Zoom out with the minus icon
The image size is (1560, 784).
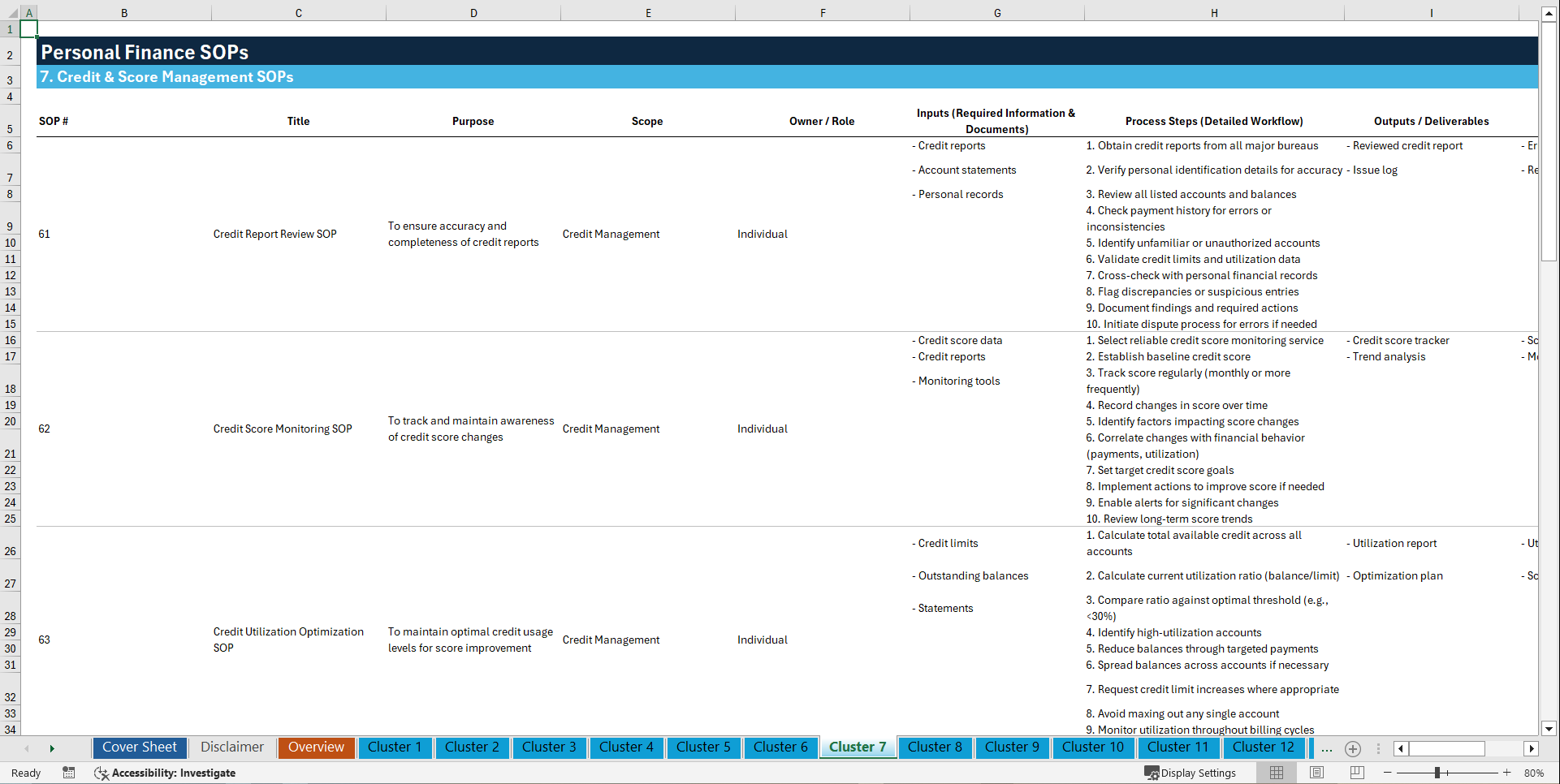pos(1388,773)
